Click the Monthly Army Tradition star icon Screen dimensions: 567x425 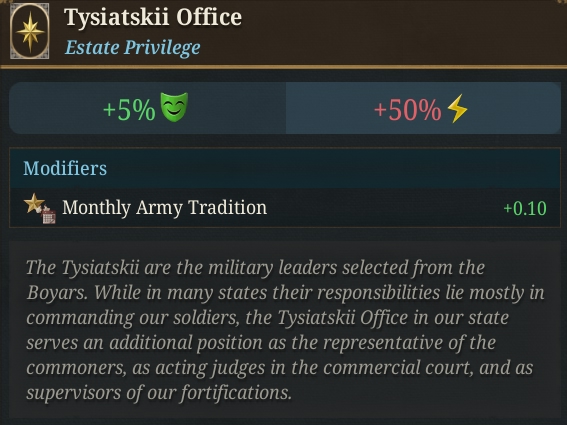[x=34, y=203]
